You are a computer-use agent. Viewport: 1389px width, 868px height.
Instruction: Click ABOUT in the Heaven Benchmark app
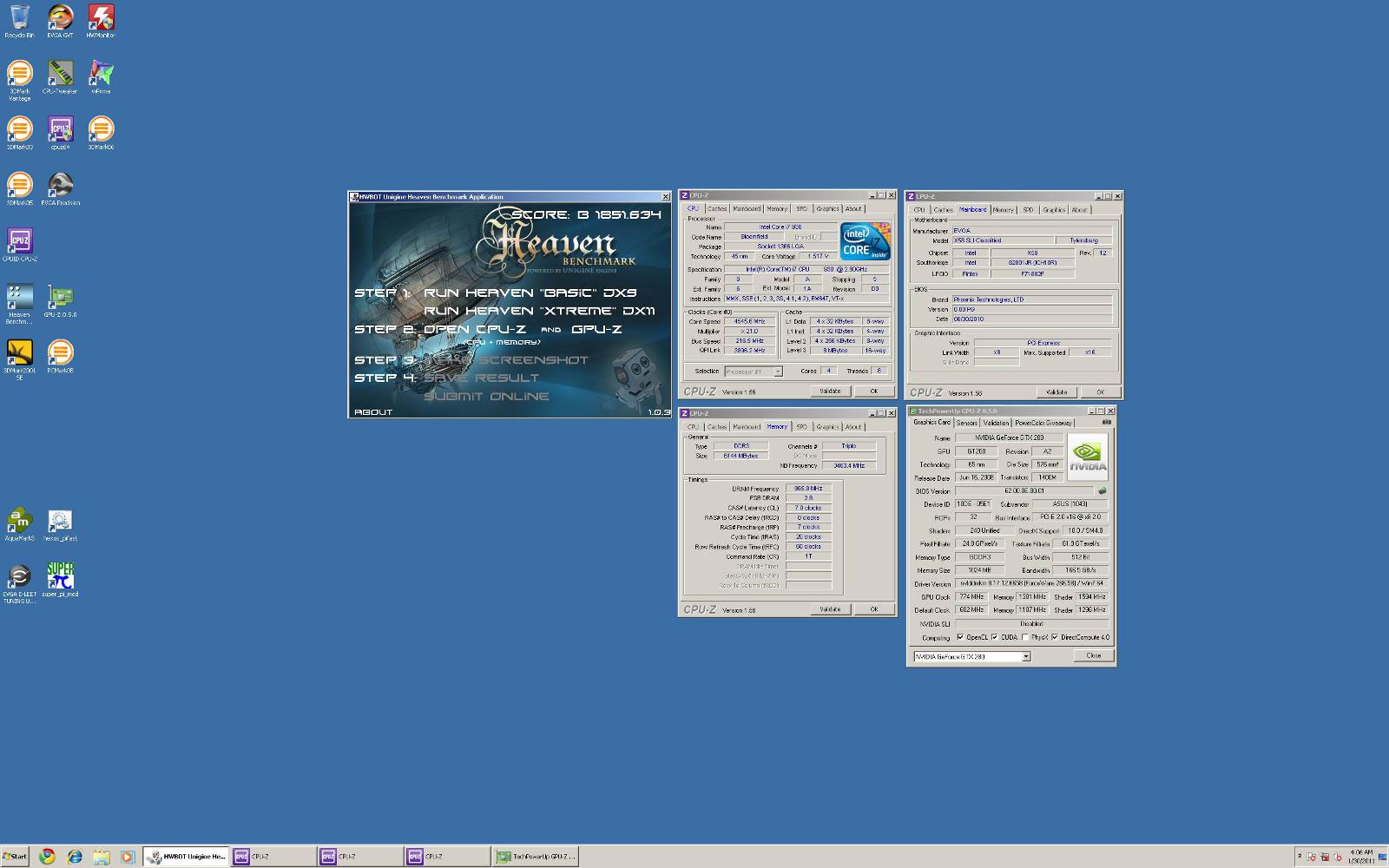[373, 411]
